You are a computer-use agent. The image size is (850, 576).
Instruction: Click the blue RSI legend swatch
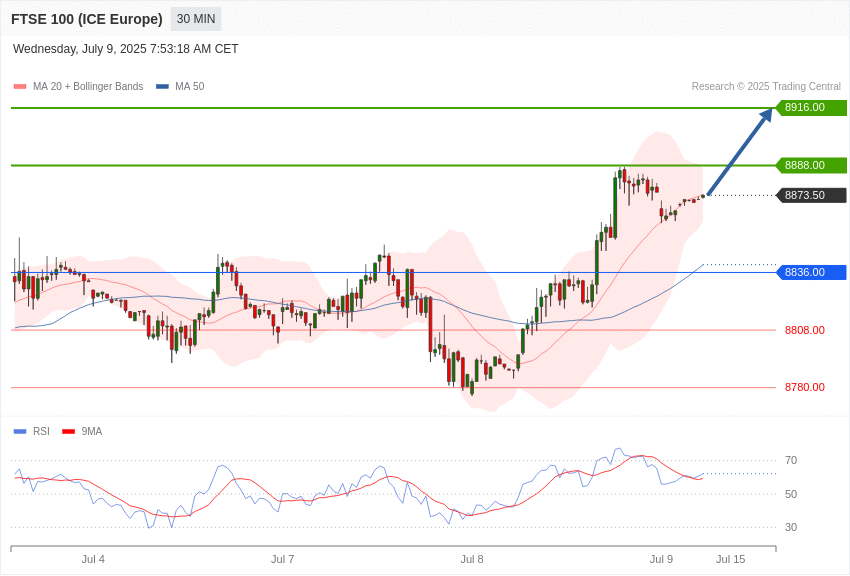[20, 431]
